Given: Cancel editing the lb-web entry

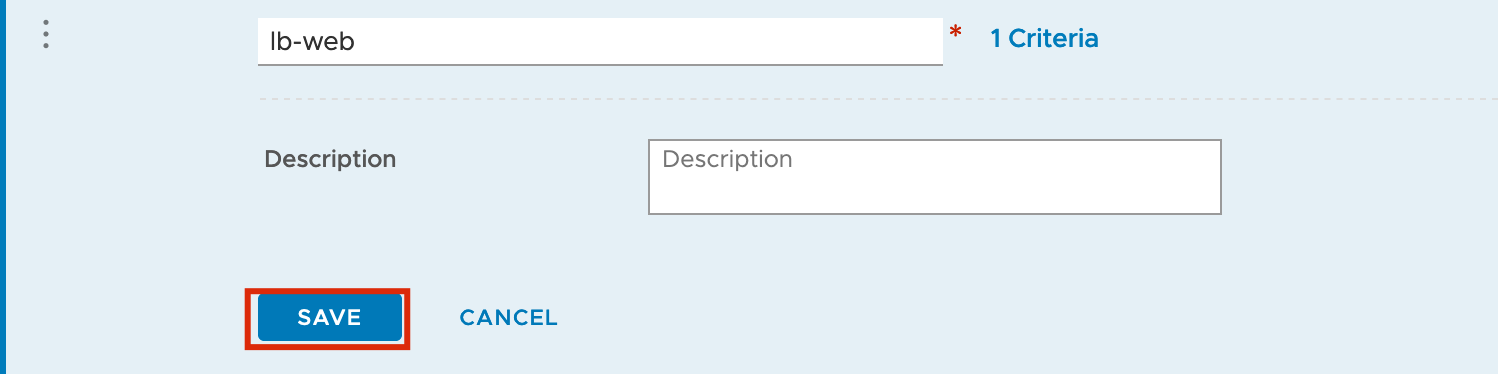Looking at the screenshot, I should [508, 318].
